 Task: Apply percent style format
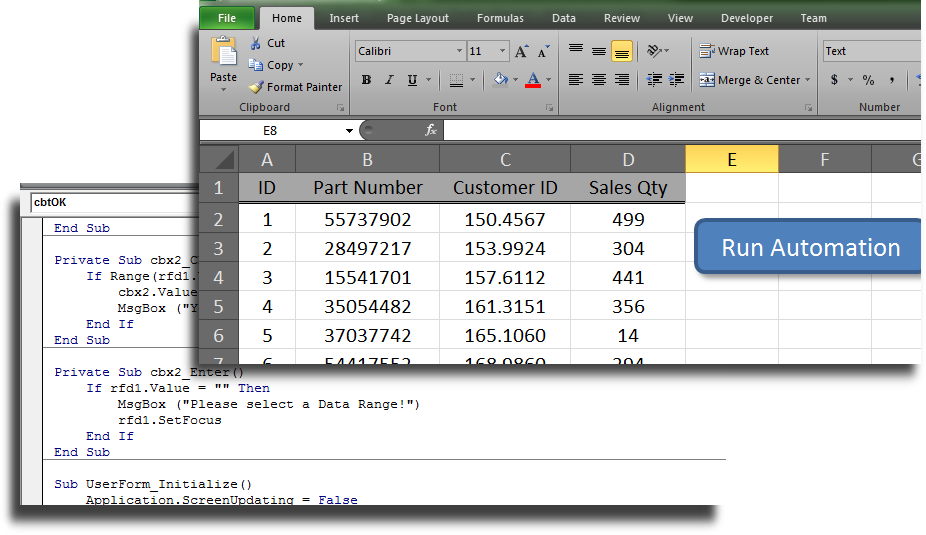(868, 80)
